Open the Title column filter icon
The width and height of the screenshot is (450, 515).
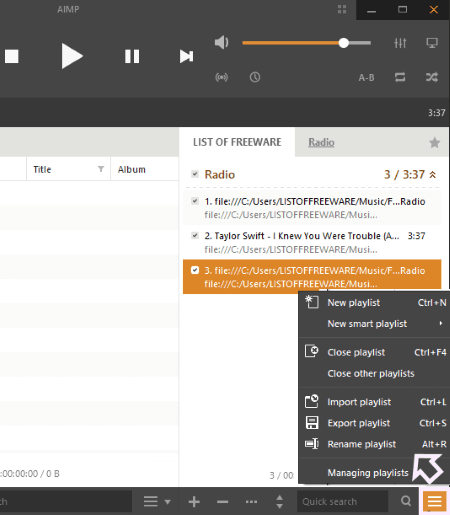click(x=101, y=169)
